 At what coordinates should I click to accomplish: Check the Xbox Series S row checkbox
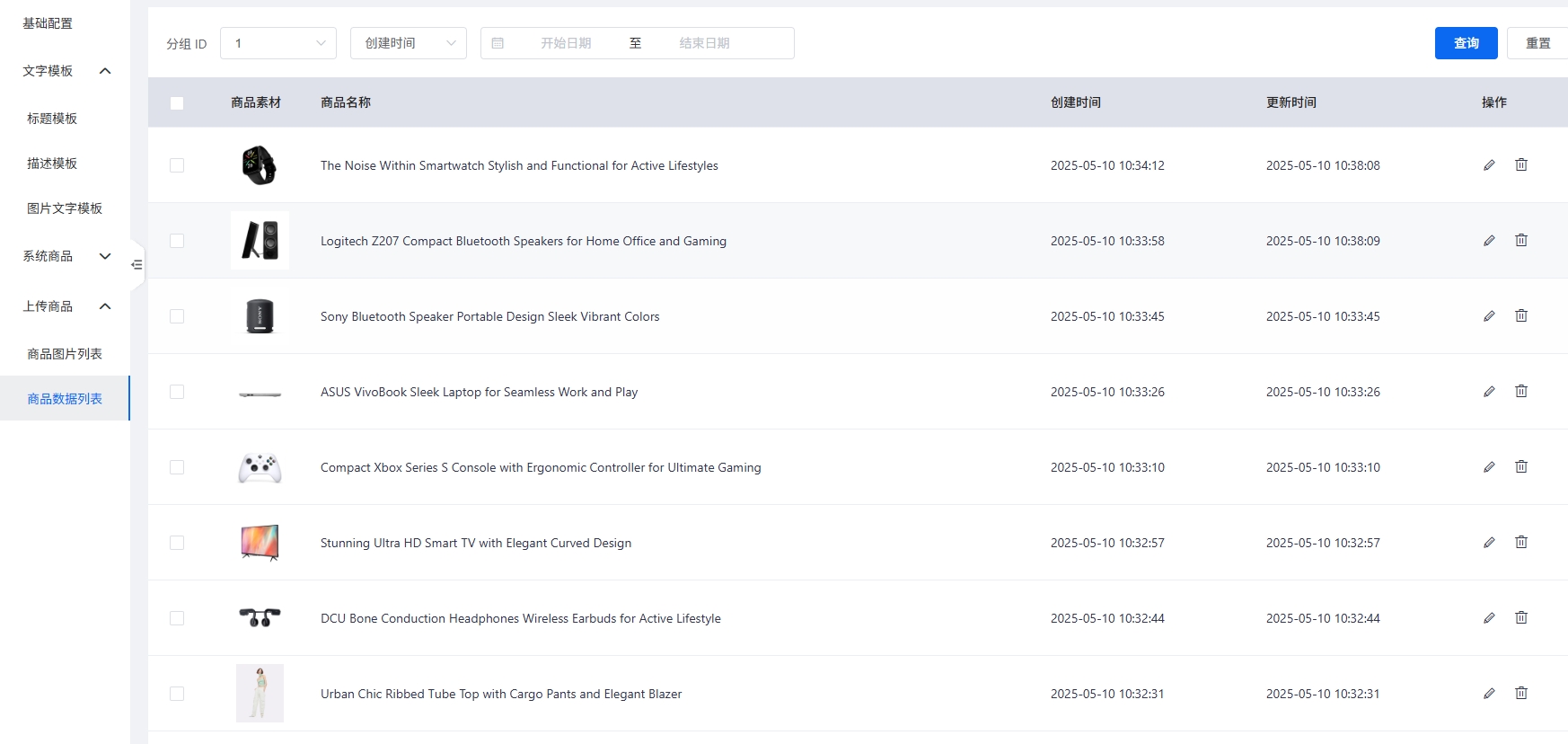(177, 467)
